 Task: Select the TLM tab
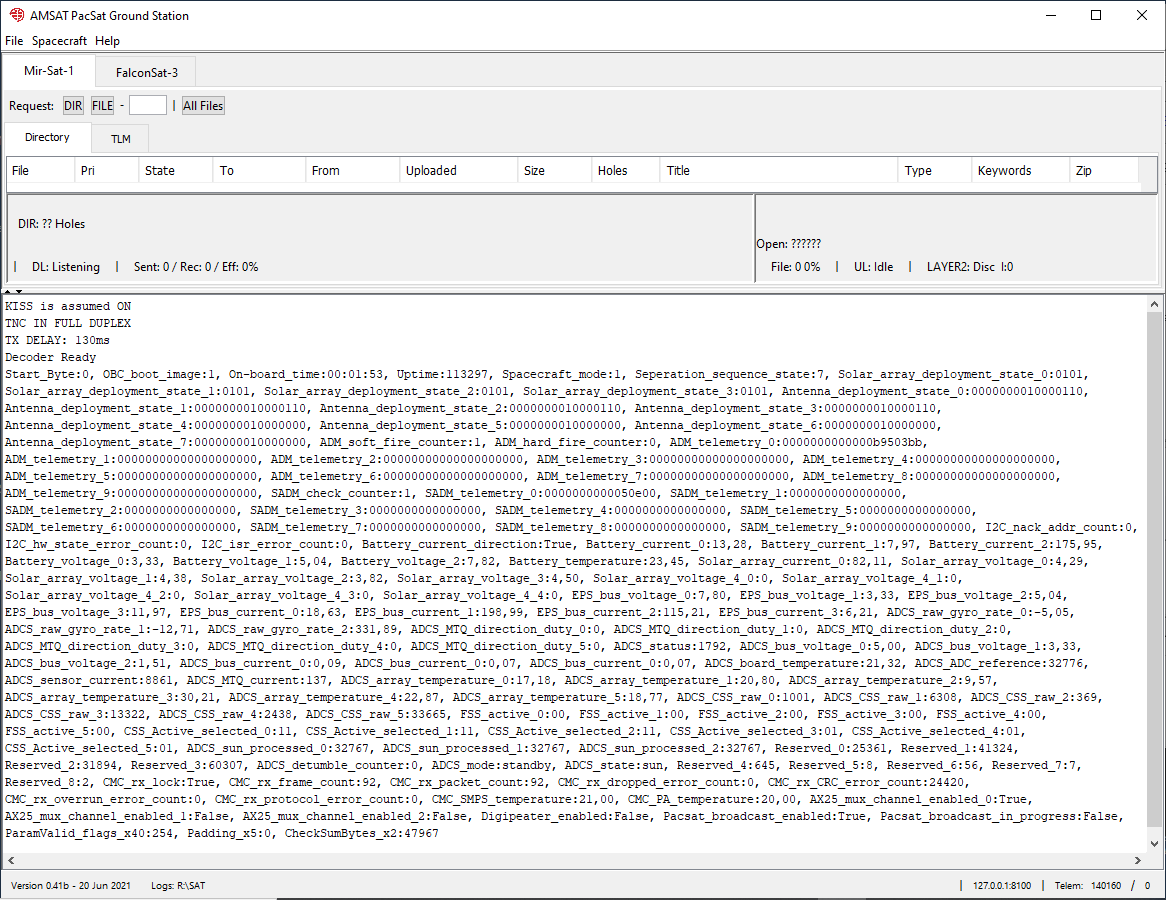[120, 138]
